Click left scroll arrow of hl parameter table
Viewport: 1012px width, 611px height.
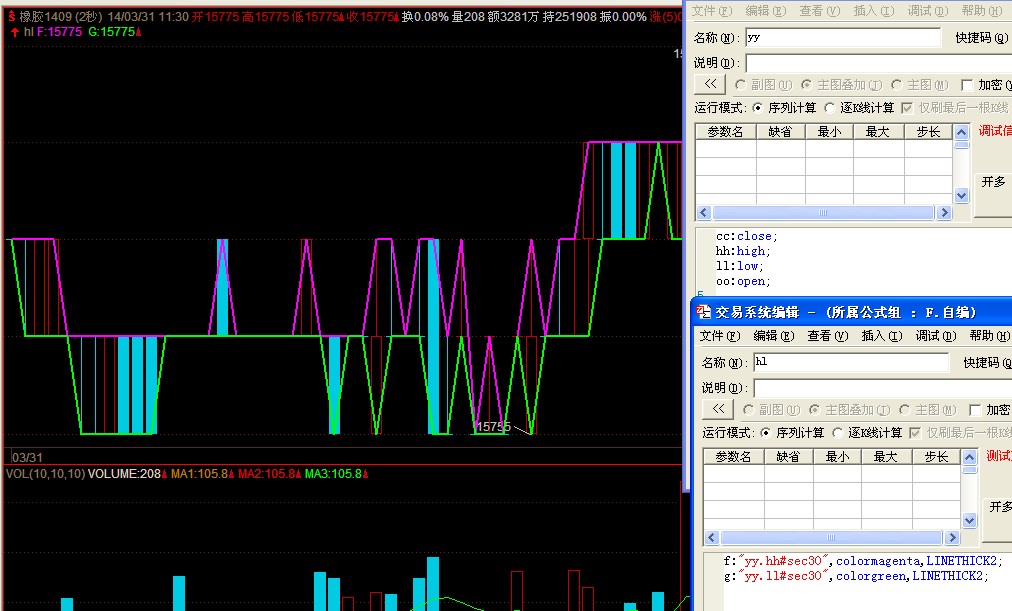pos(711,537)
